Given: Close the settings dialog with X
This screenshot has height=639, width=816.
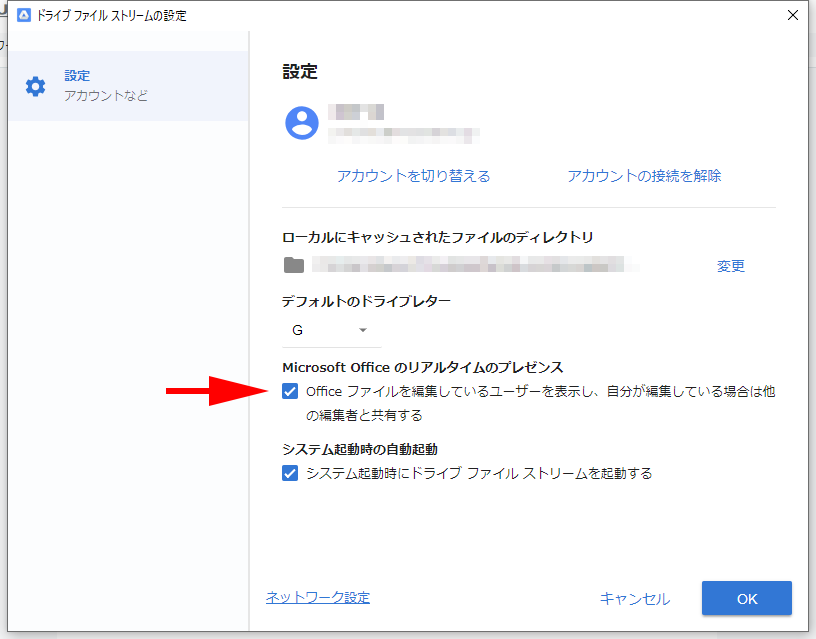Looking at the screenshot, I should coord(793,15).
